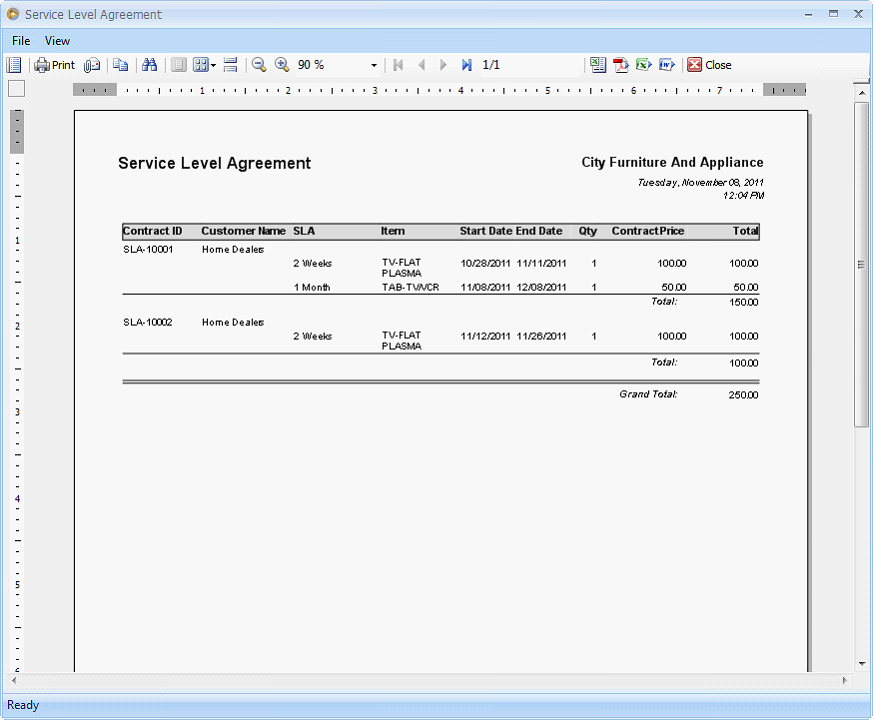This screenshot has width=874, height=721.
Task: Click the Item column header
Action: click(393, 231)
